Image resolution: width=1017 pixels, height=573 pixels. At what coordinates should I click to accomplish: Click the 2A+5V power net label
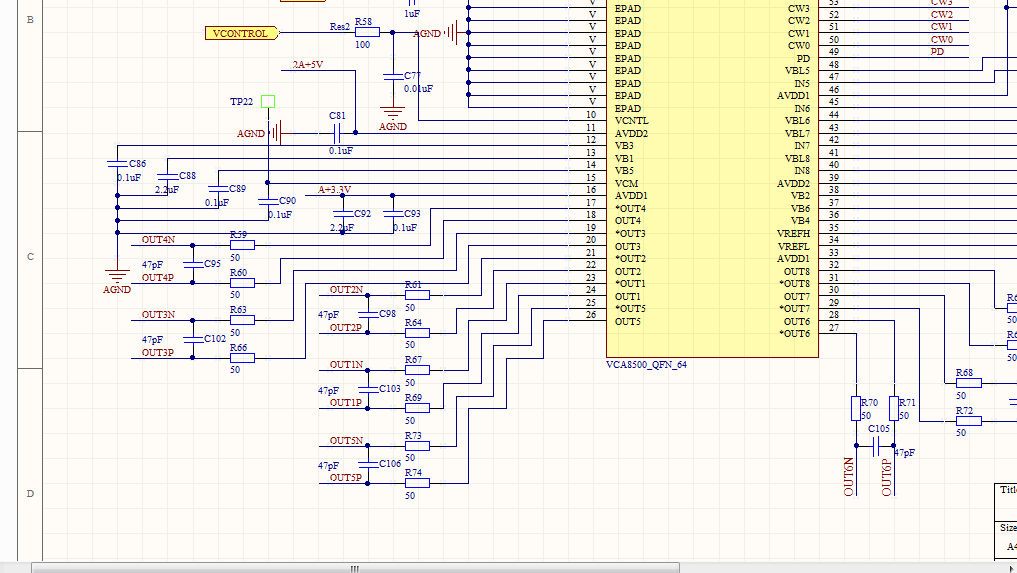[x=307, y=65]
